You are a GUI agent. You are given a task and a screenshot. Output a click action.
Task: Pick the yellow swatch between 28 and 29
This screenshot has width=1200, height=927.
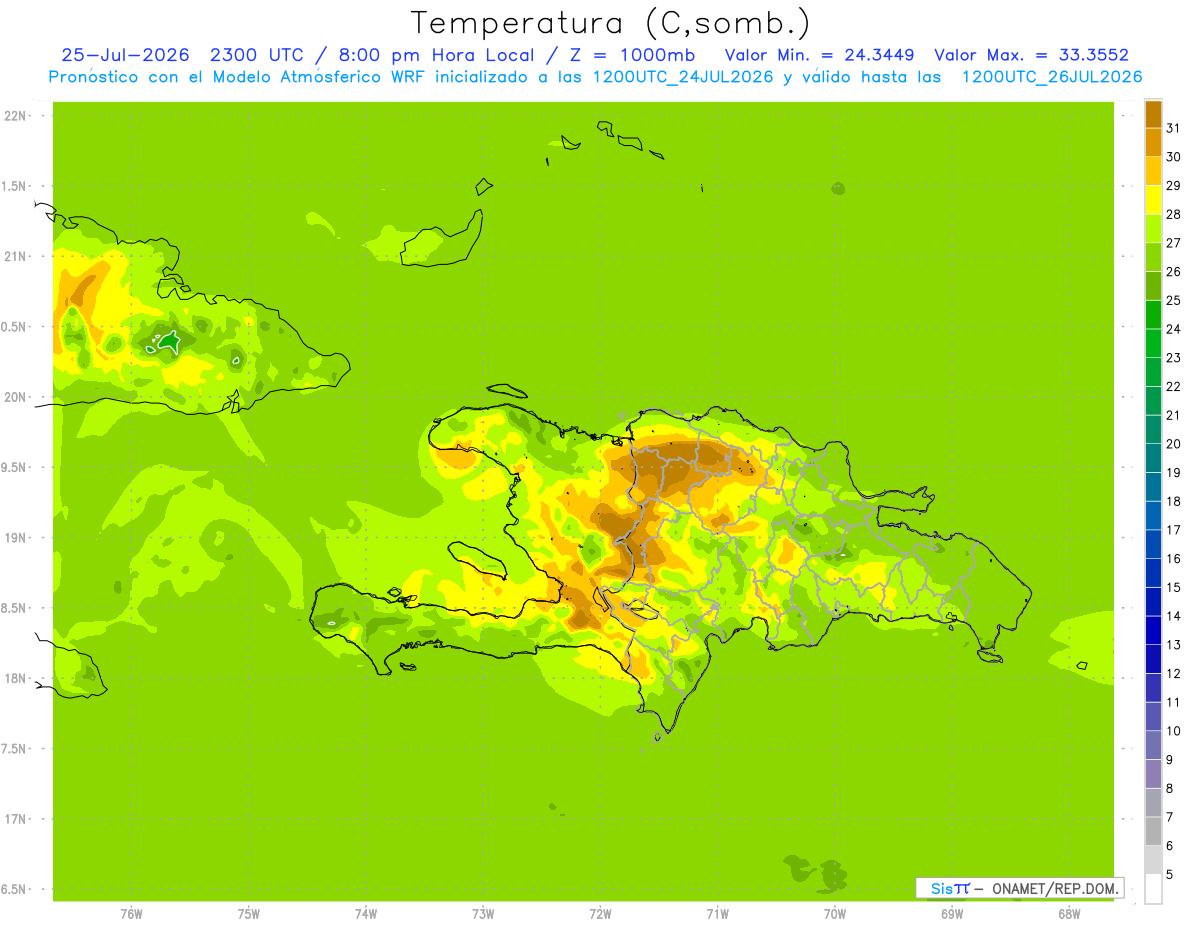click(x=1153, y=200)
